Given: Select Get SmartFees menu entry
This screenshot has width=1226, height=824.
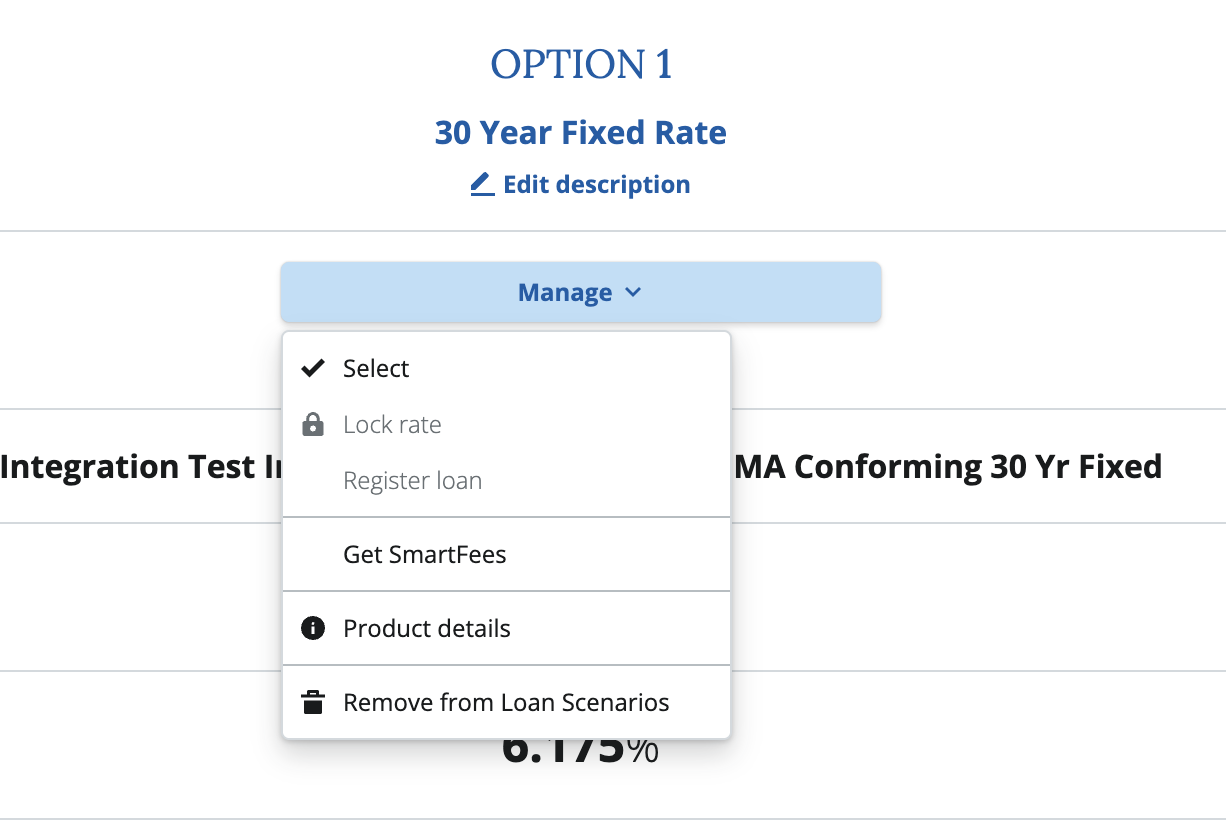Looking at the screenshot, I should pos(424,554).
